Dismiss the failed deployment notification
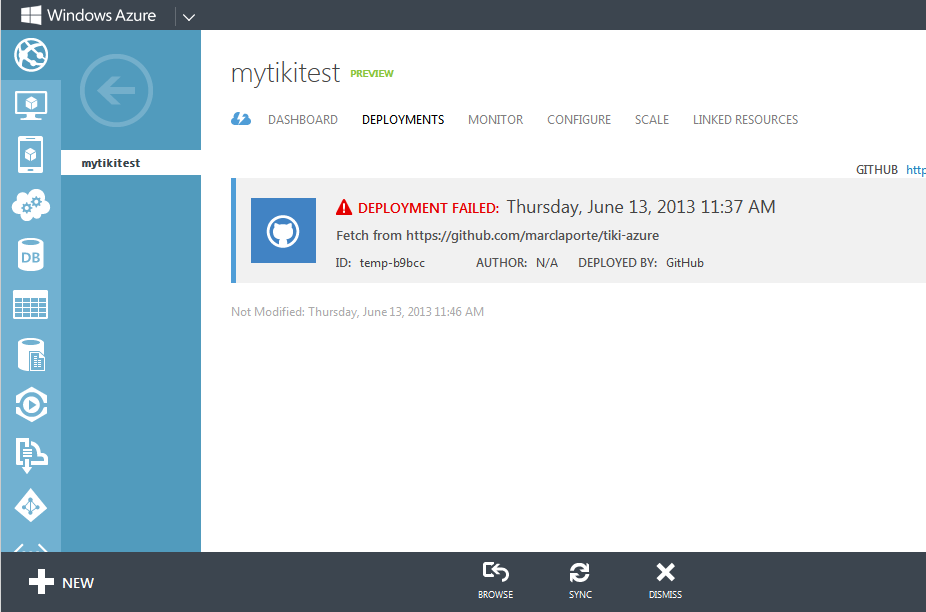The height and width of the screenshot is (612, 926). [666, 580]
